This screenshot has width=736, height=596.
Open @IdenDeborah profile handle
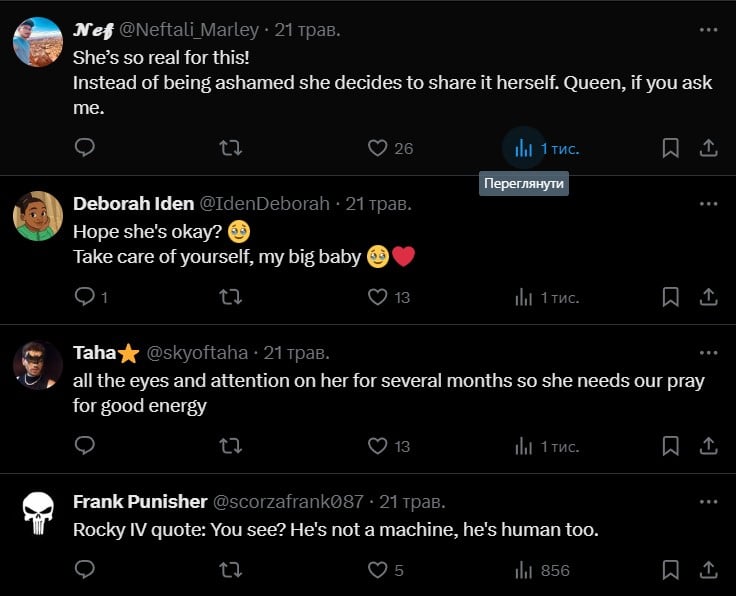click(265, 204)
